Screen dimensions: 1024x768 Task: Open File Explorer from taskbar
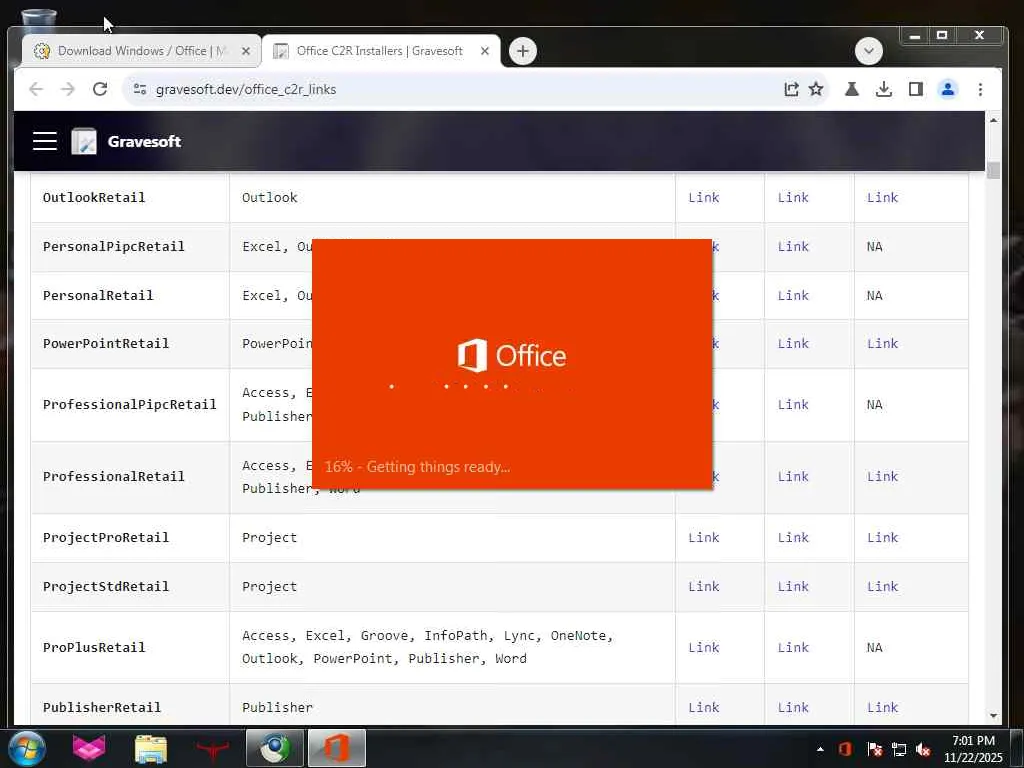151,748
